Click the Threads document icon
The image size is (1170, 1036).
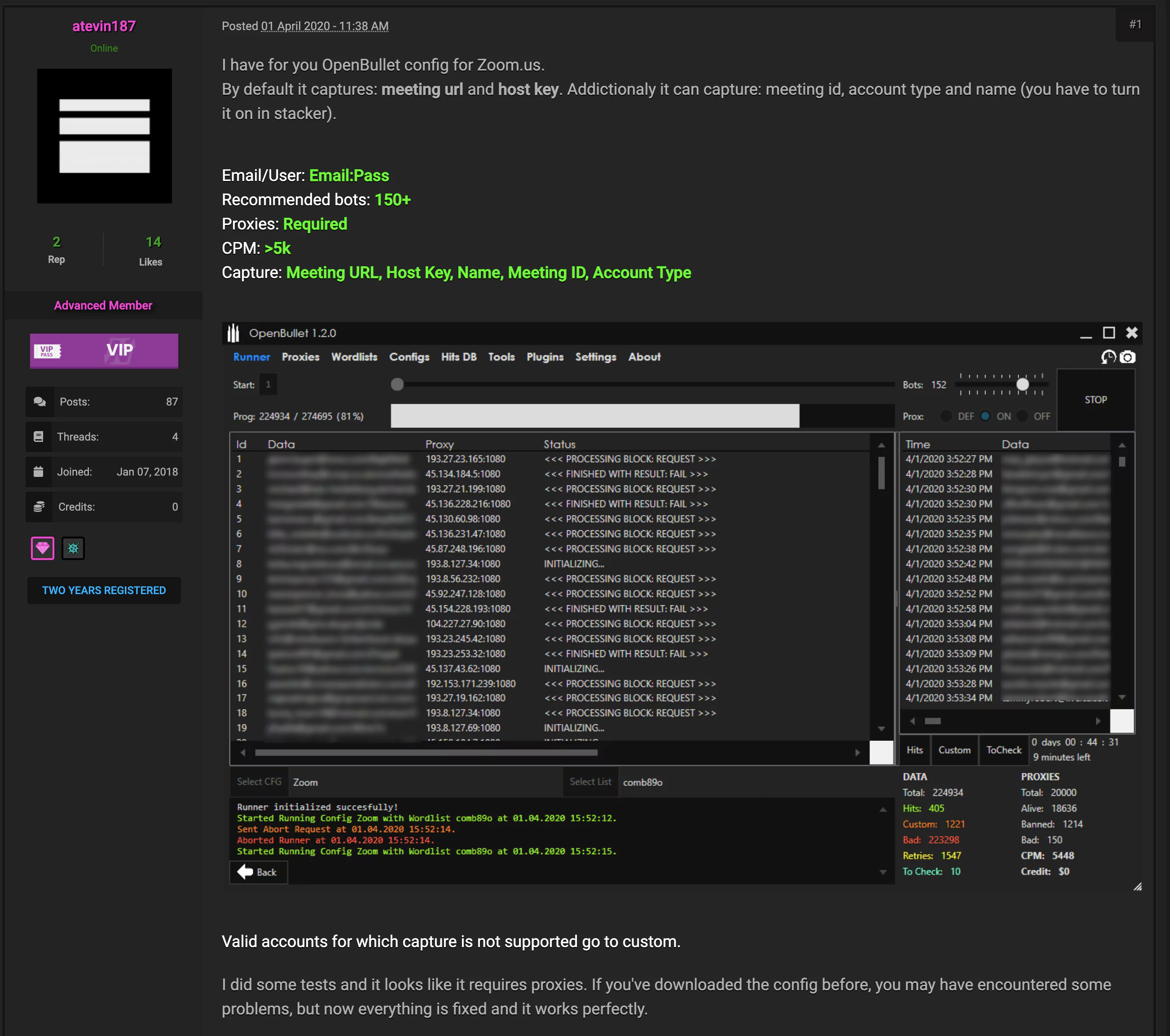(x=38, y=436)
